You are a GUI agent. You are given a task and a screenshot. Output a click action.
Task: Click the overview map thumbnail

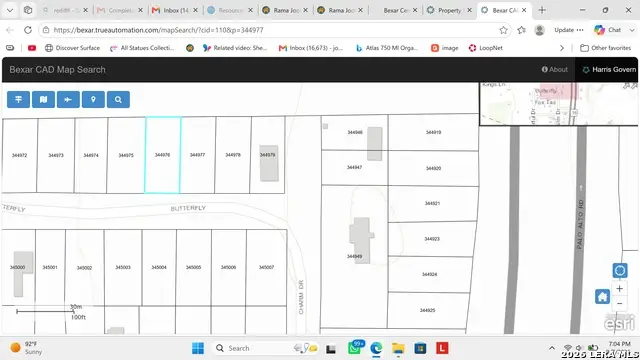click(x=558, y=104)
